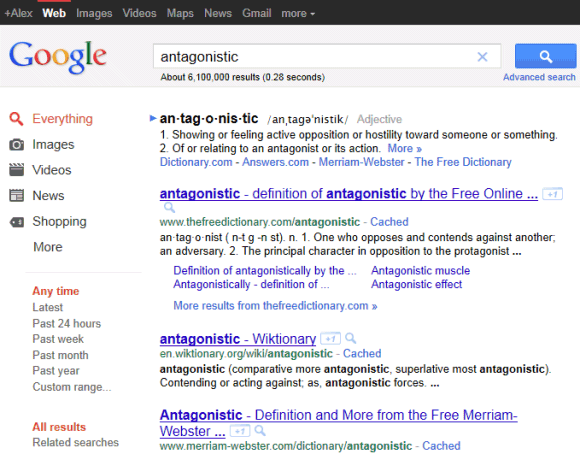Click the 'an·tag·o·nis·tic' dictionary headword
The width and height of the screenshot is (580, 454).
coord(209,118)
